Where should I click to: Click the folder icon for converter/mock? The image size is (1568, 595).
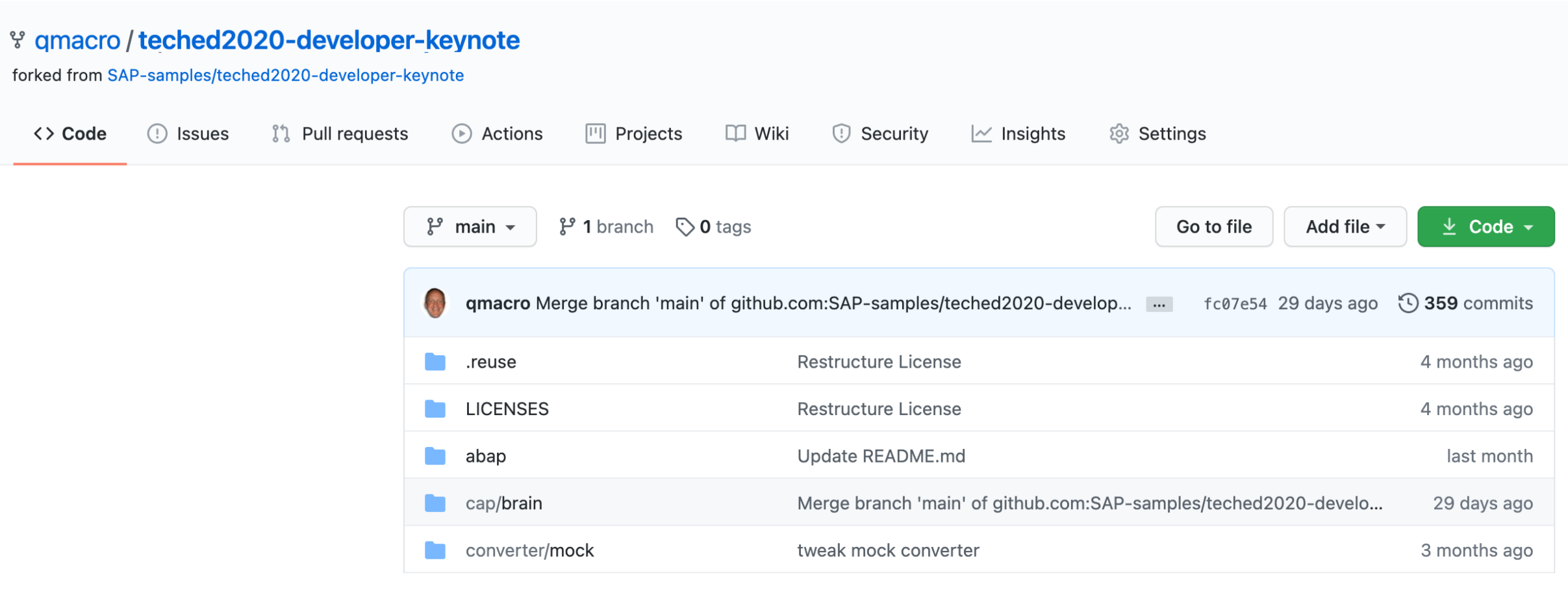[435, 551]
